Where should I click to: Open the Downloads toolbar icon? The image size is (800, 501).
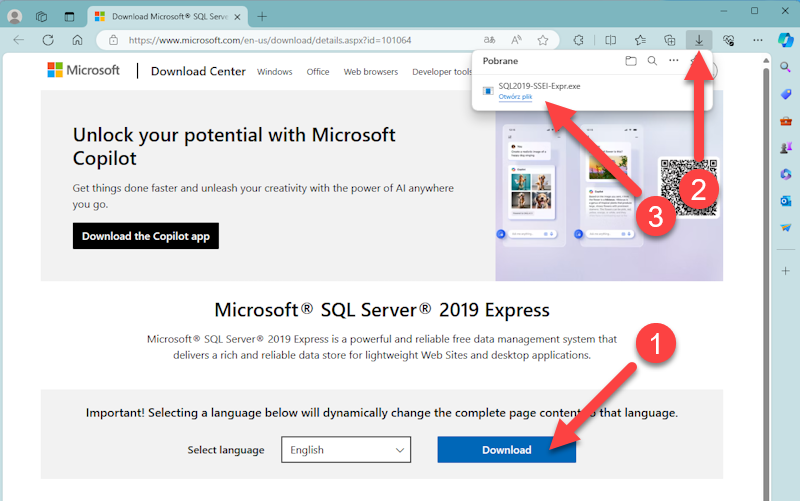pos(698,40)
